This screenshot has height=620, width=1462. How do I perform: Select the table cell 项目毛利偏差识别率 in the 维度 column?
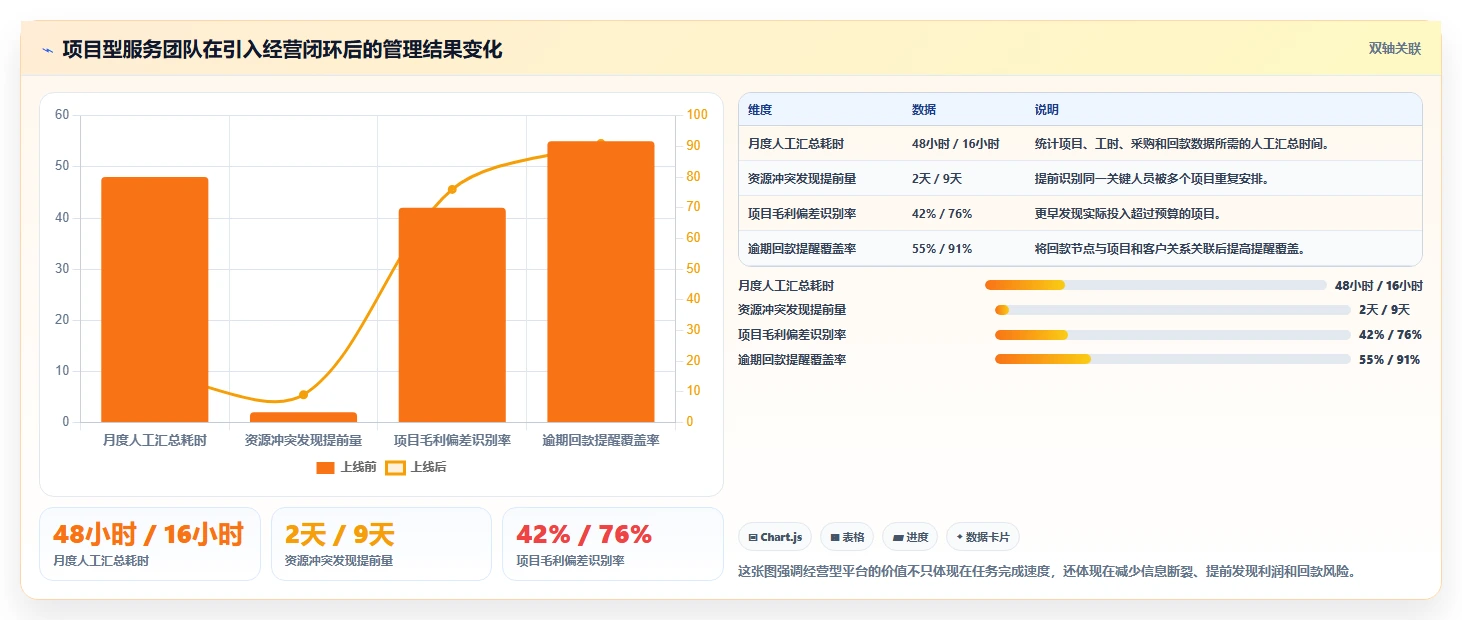[802, 214]
